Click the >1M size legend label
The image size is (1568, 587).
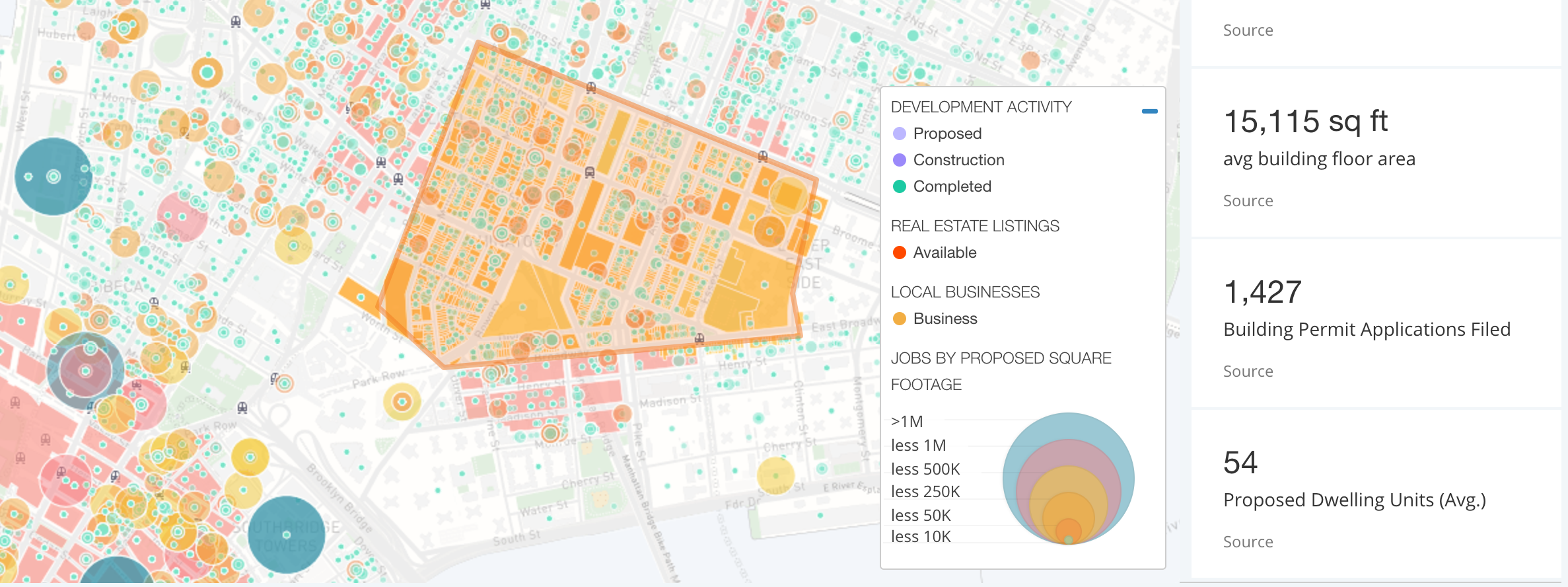tap(907, 422)
